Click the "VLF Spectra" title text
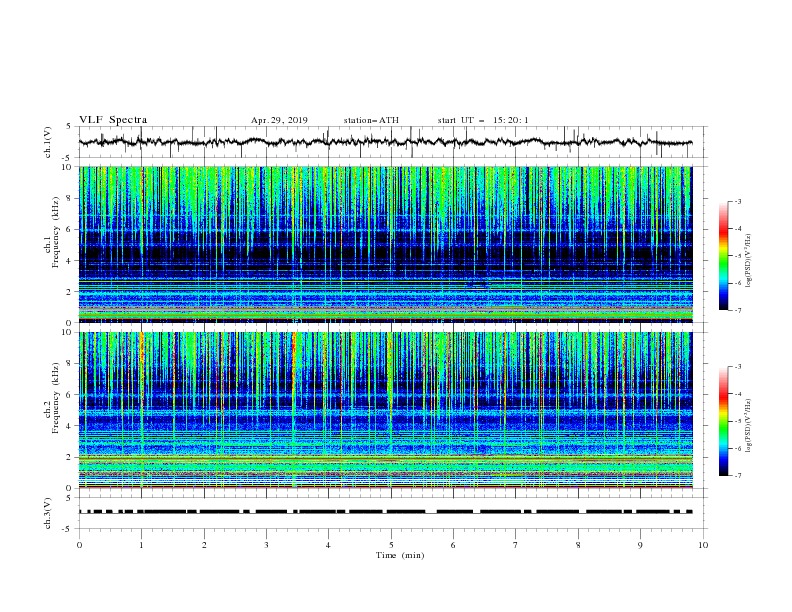 tap(113, 120)
